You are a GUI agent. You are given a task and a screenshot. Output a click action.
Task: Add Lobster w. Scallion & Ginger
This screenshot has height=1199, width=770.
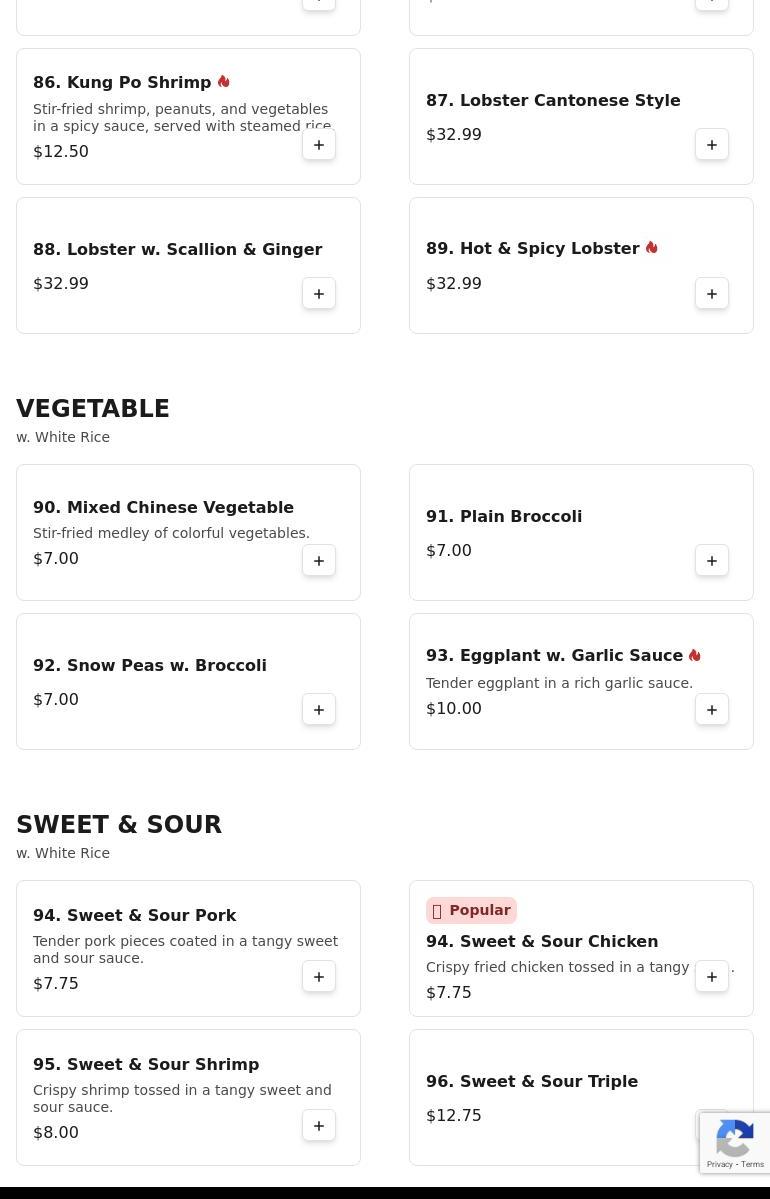(x=319, y=294)
